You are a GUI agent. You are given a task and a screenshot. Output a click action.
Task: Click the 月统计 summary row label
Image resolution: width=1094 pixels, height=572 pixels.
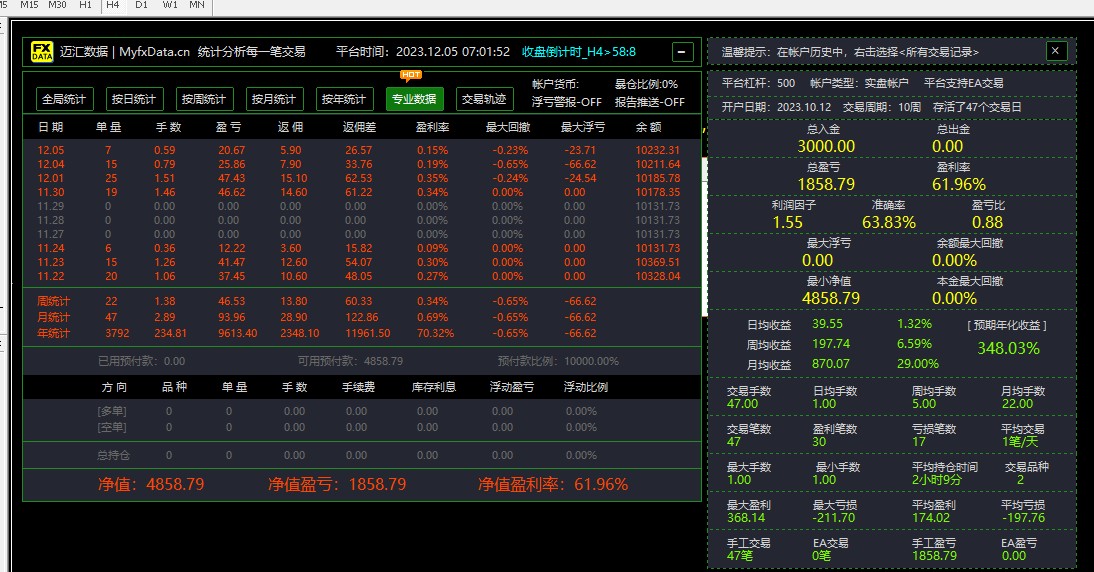point(54,317)
